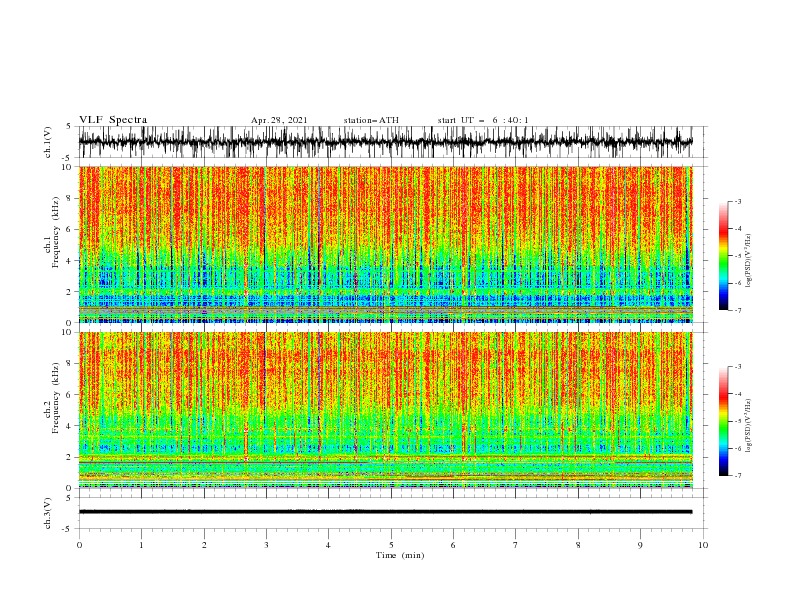Click time axis tick label "9"

tap(640, 545)
